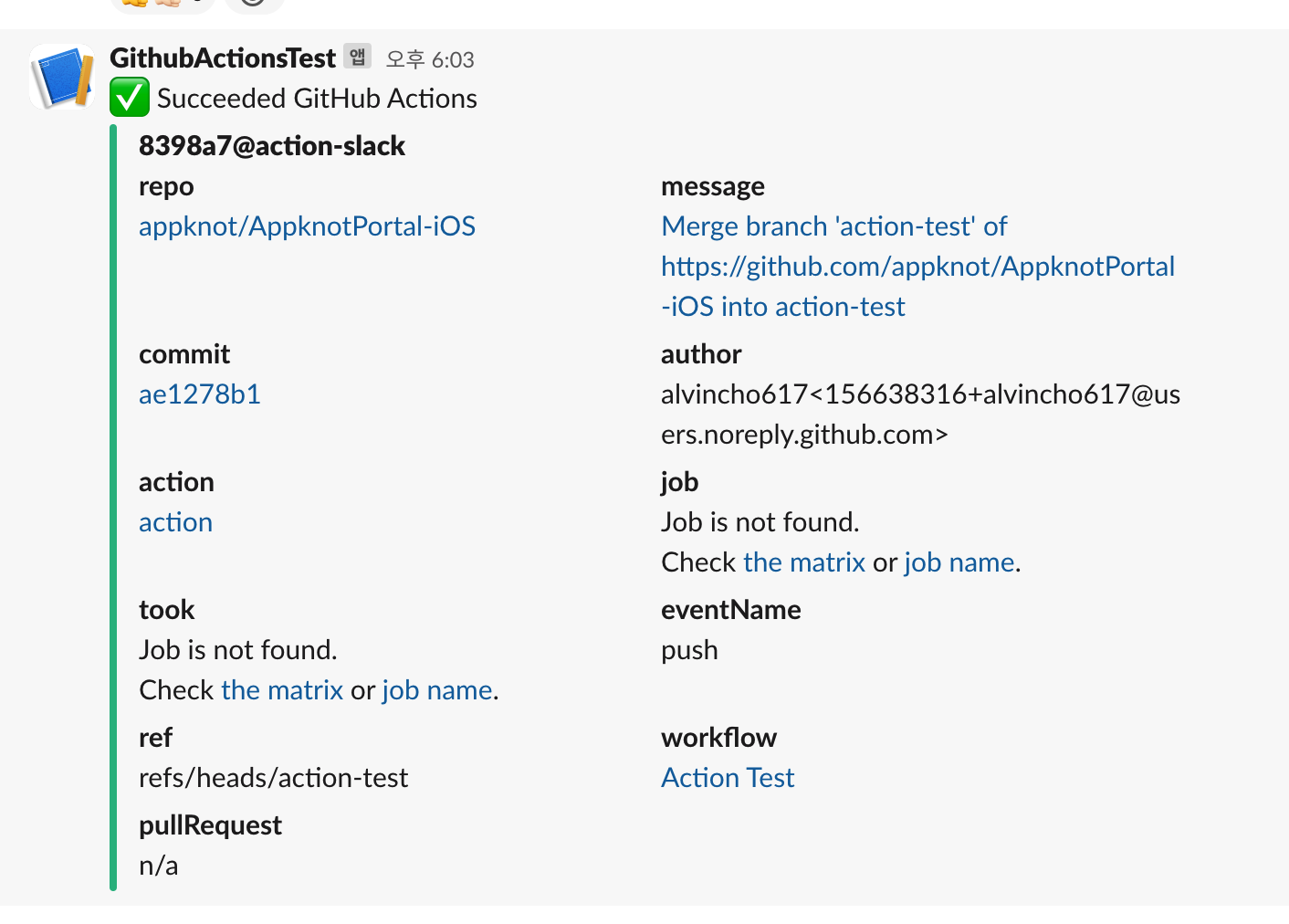Click the app badge beside GithubActionsTest
This screenshot has width=1289, height=924.
[x=358, y=57]
